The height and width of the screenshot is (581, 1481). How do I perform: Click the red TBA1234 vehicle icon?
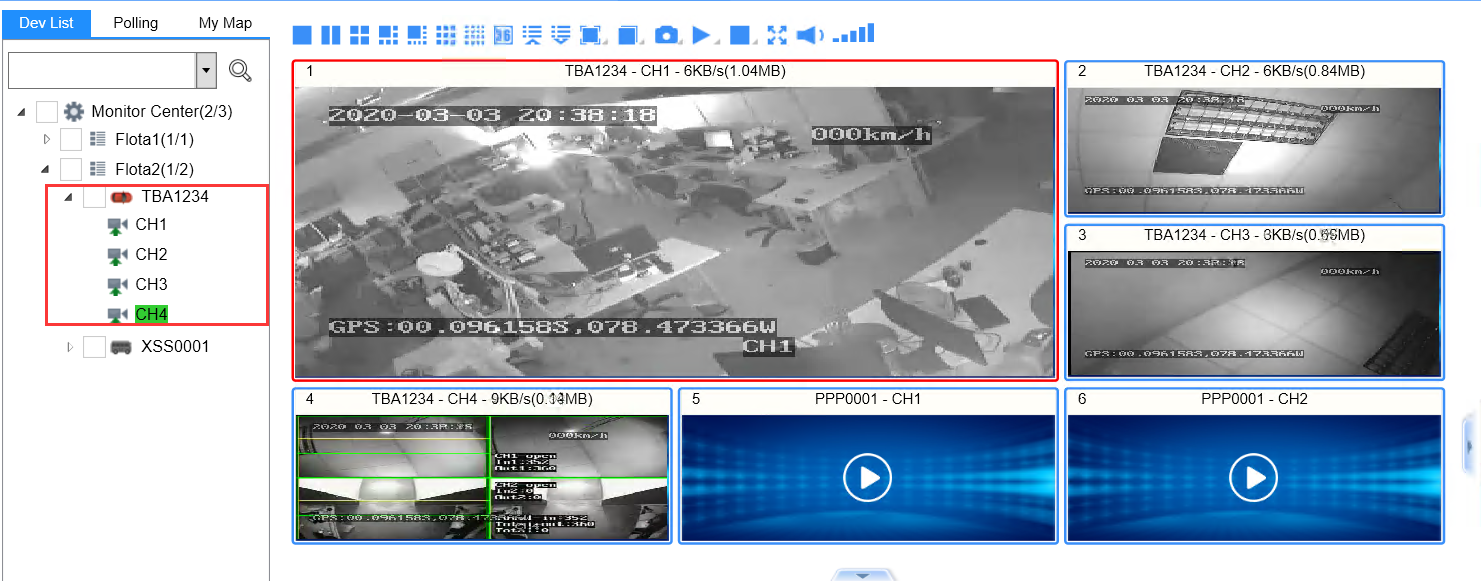[x=122, y=197]
